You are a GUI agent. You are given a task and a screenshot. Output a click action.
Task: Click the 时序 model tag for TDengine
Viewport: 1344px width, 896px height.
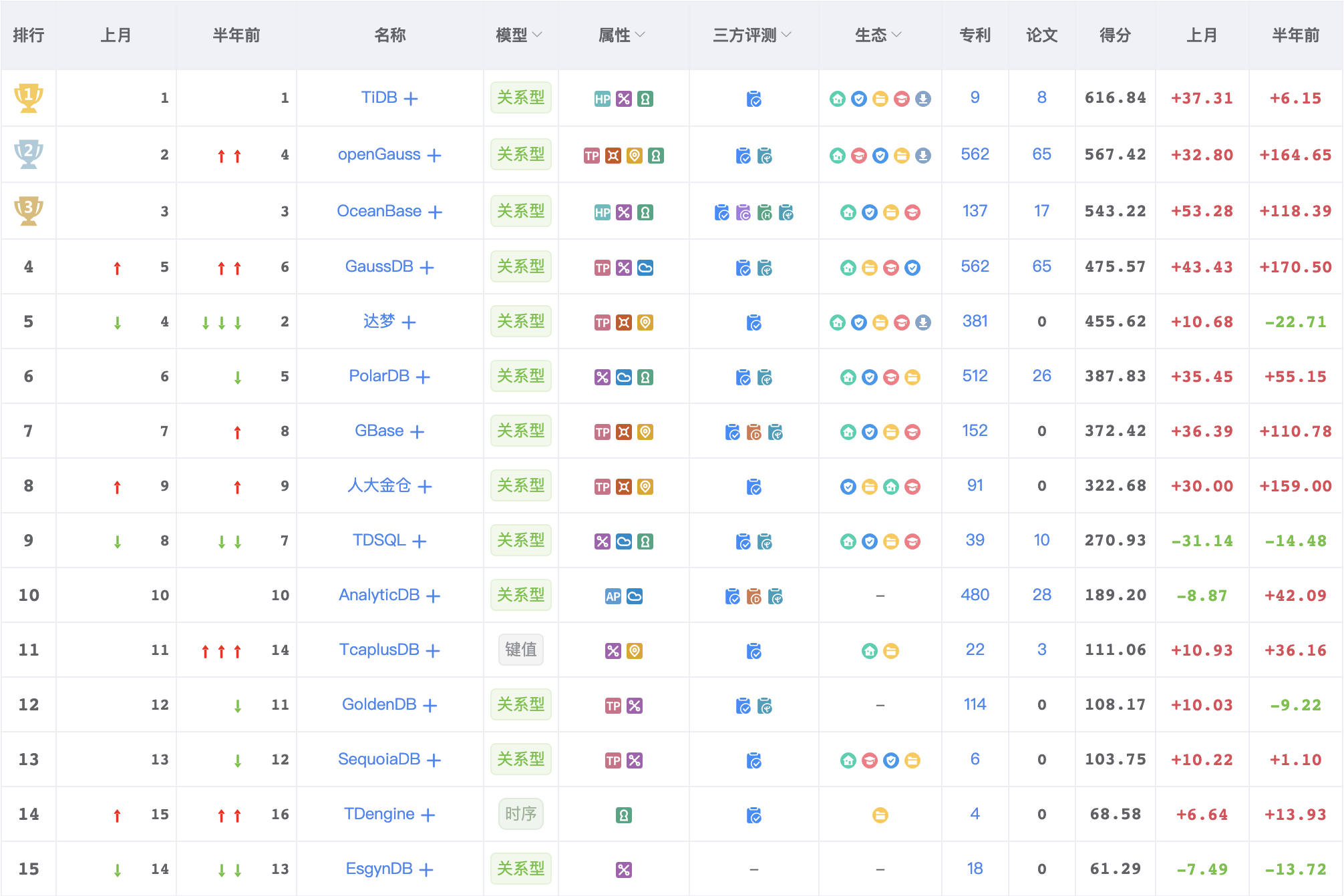pos(521,814)
